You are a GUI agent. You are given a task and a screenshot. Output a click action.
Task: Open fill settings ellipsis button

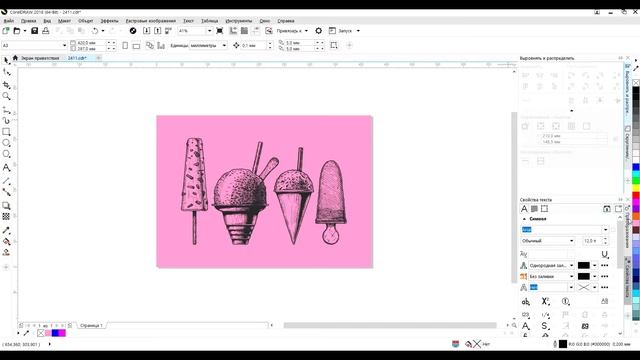point(605,265)
